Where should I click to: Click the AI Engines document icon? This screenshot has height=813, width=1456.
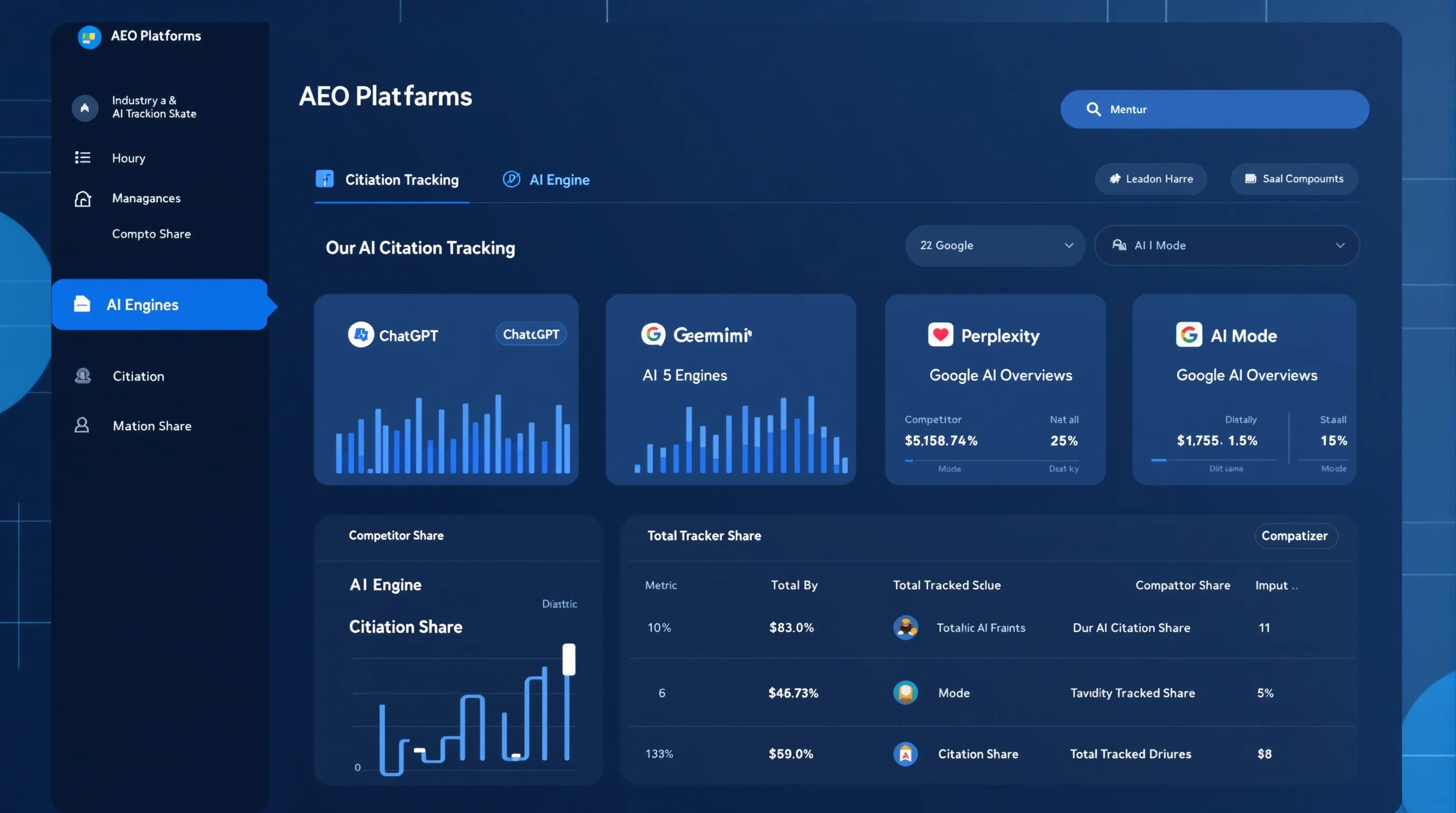pos(82,304)
